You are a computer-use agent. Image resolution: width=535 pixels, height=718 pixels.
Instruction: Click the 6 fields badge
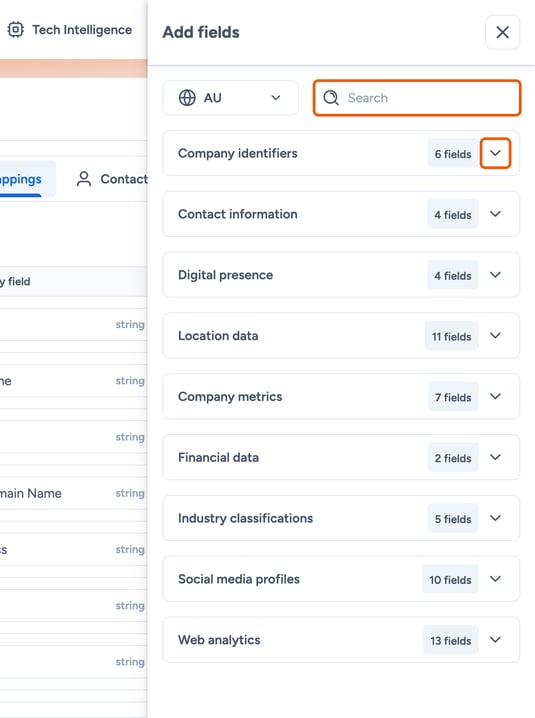(x=453, y=154)
